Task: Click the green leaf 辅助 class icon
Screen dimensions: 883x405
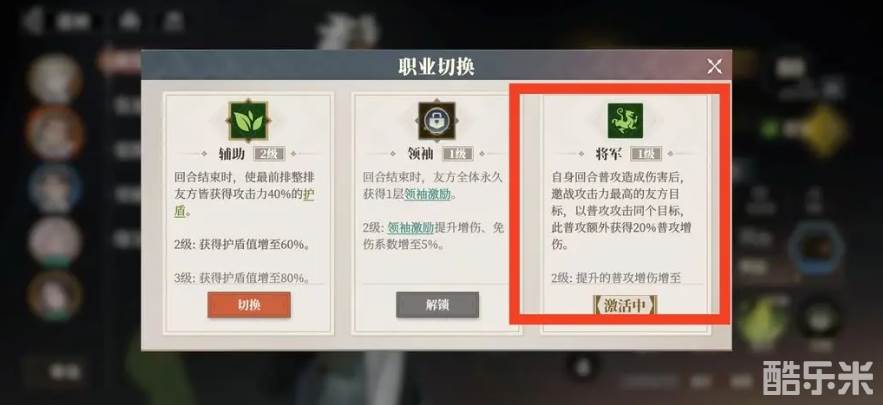Action: (248, 121)
